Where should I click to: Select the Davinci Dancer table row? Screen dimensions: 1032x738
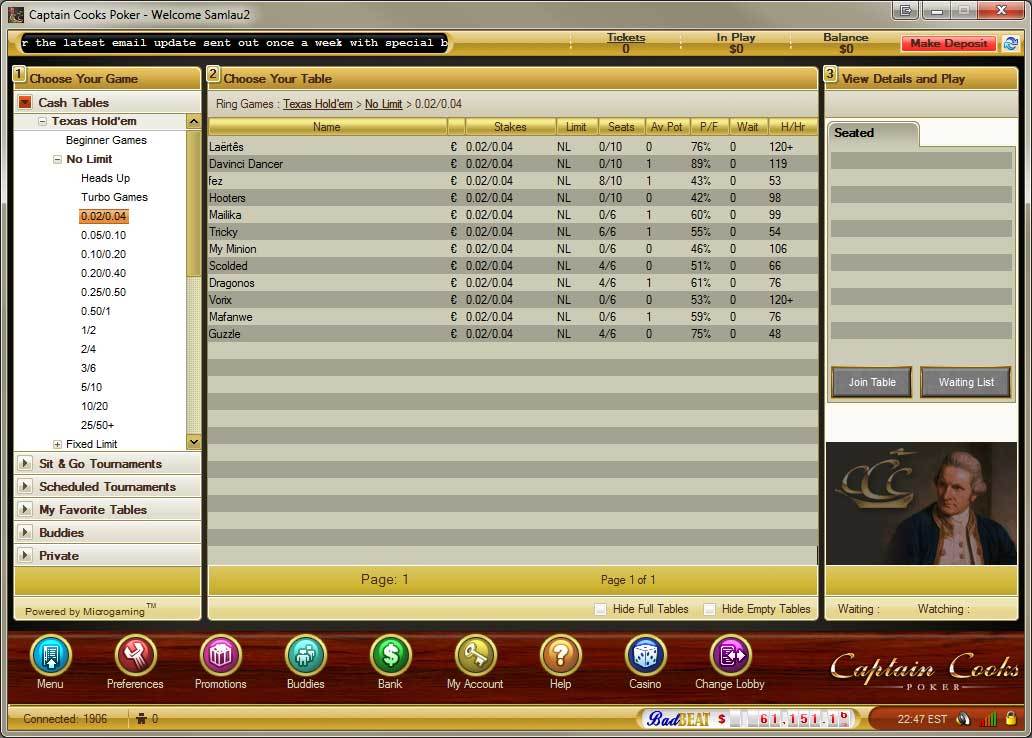tap(513, 164)
